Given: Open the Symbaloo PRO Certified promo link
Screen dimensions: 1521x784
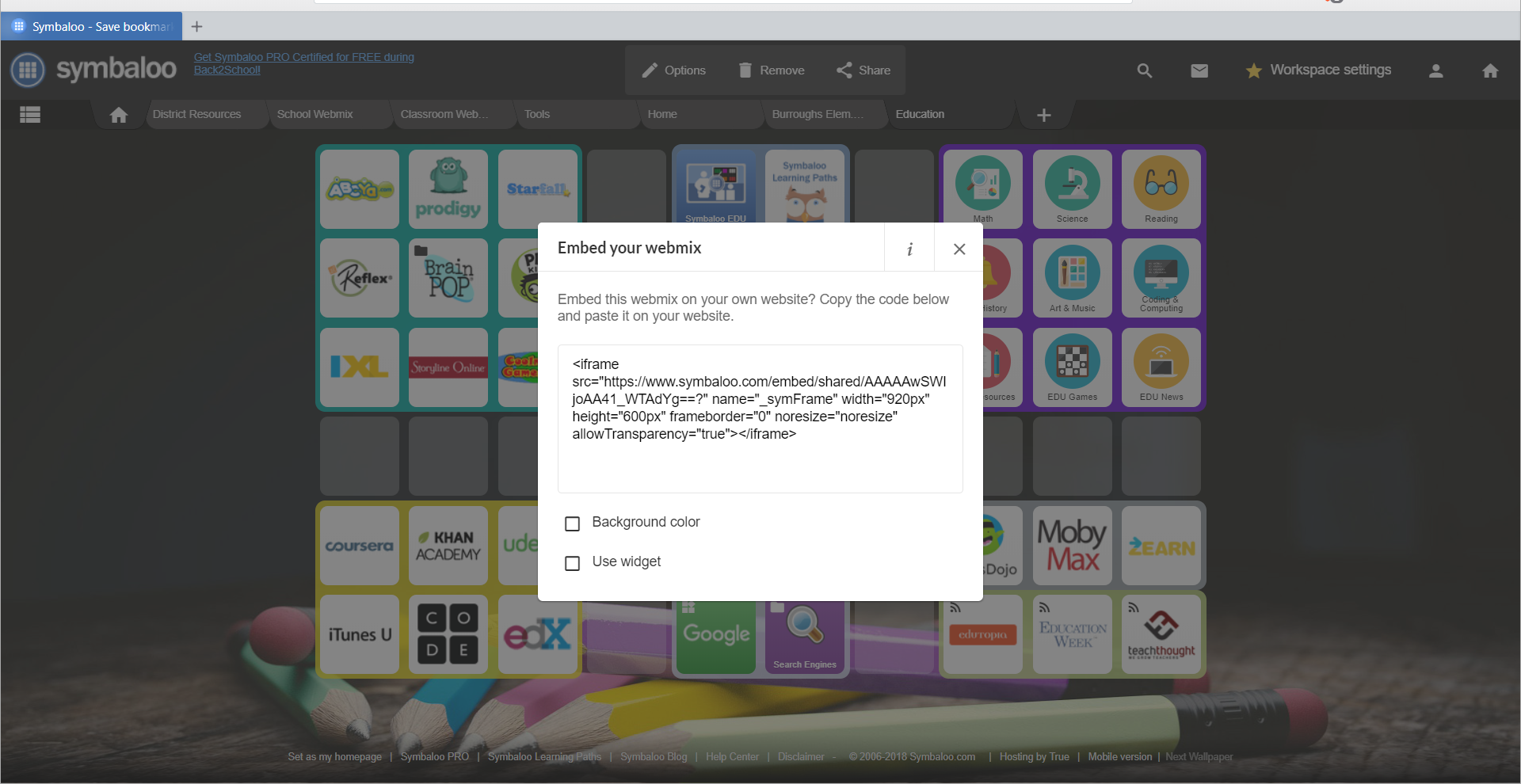Looking at the screenshot, I should [304, 63].
